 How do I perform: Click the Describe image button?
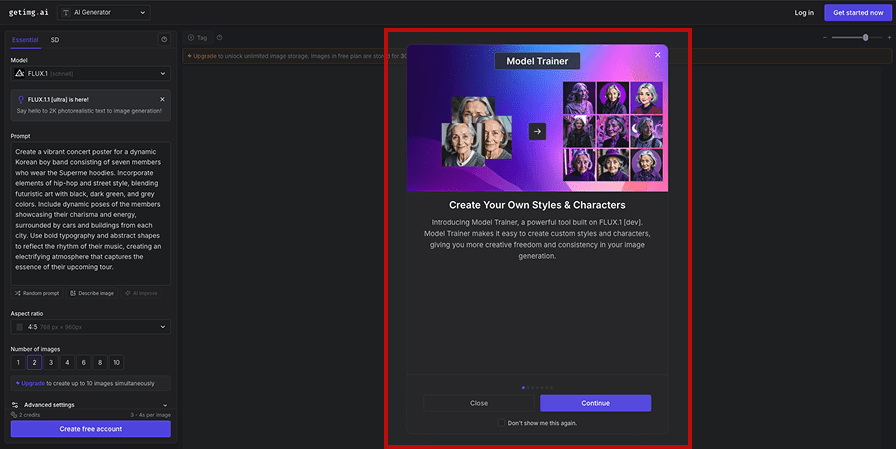[92, 293]
